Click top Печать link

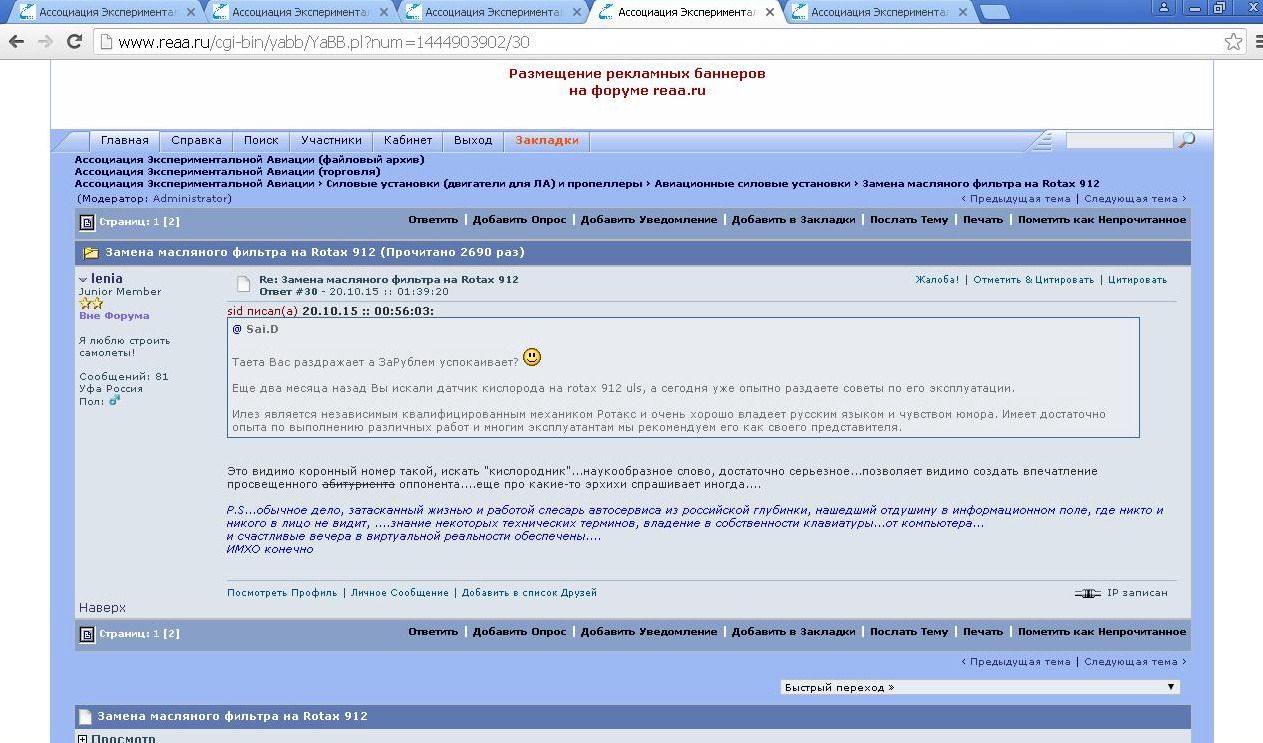click(x=983, y=220)
